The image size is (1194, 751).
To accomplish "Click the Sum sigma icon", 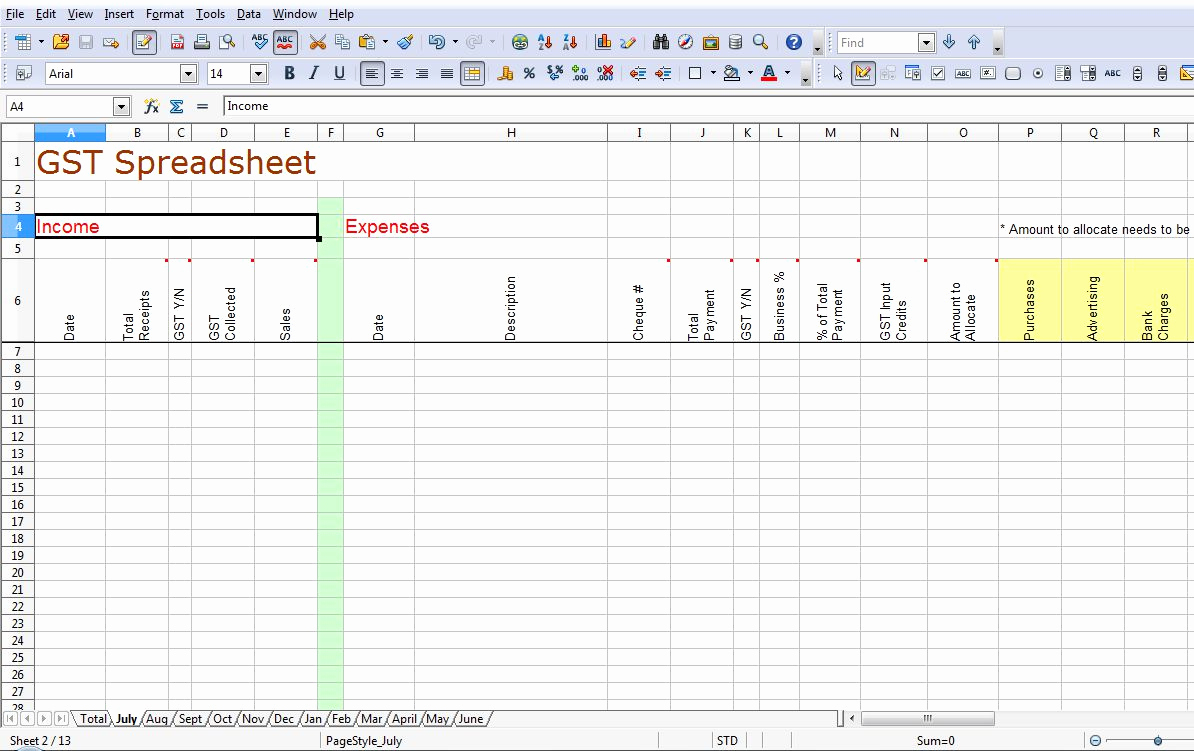I will click(176, 106).
